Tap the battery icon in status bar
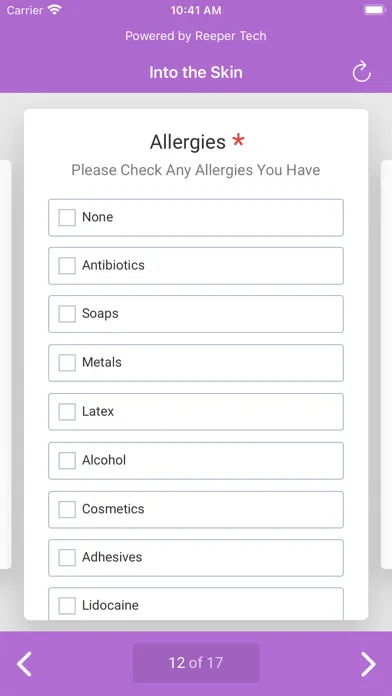Image resolution: width=392 pixels, height=696 pixels. [374, 10]
